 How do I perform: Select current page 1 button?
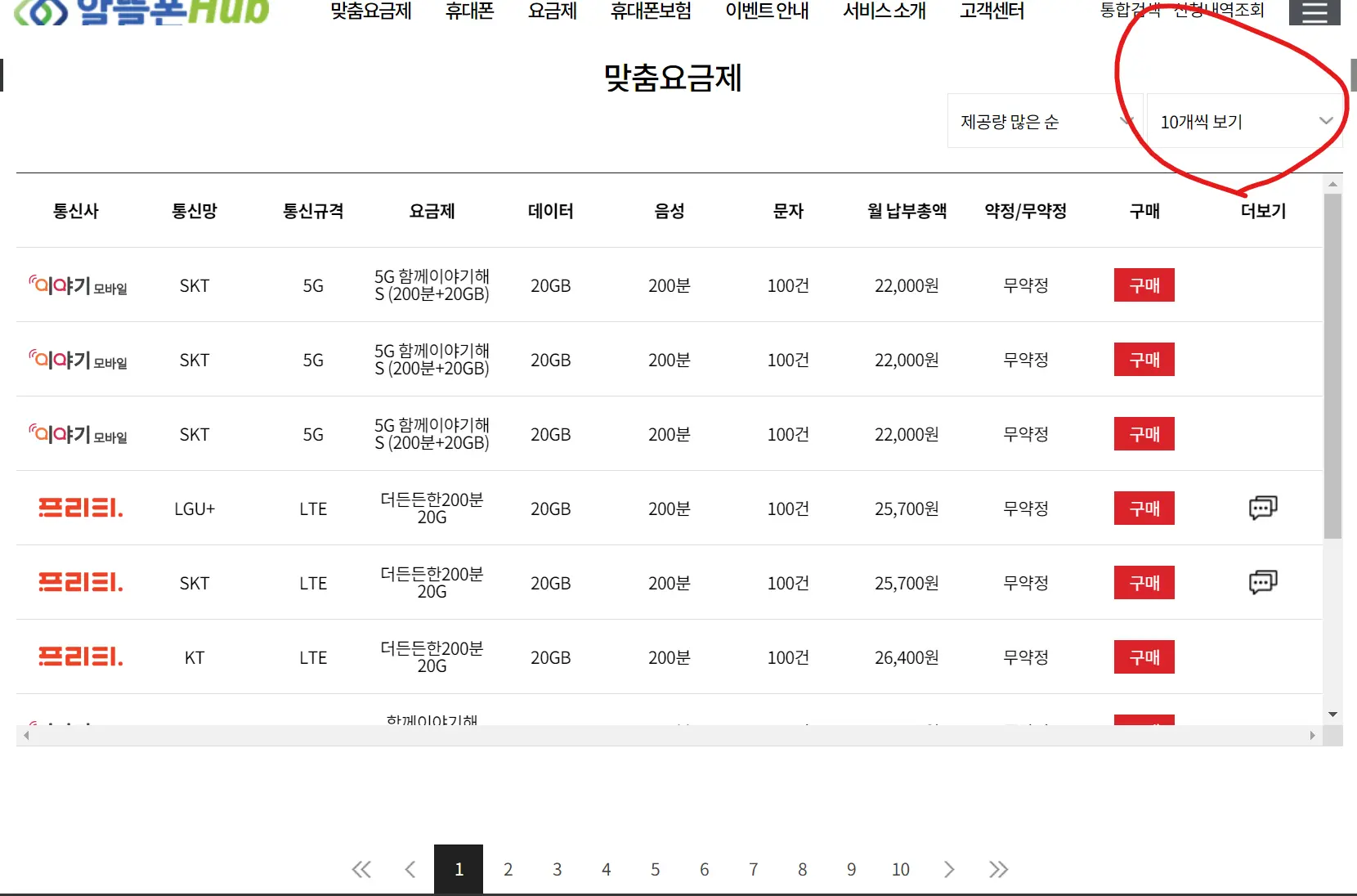pyautogui.click(x=459, y=869)
